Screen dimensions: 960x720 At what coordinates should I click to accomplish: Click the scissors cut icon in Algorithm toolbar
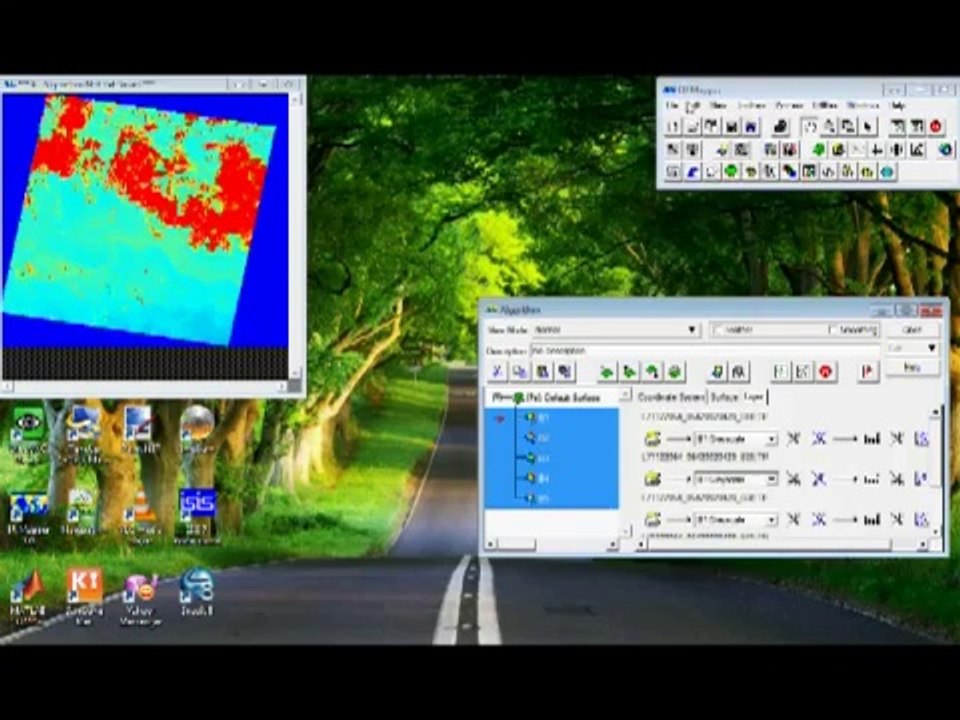[498, 371]
